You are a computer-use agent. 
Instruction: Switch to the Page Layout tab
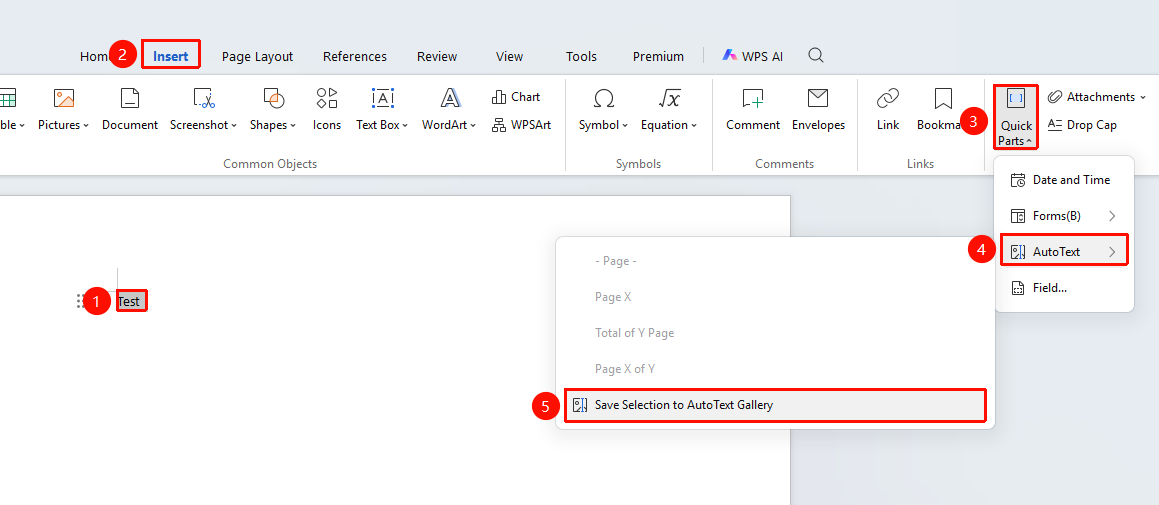[x=257, y=56]
